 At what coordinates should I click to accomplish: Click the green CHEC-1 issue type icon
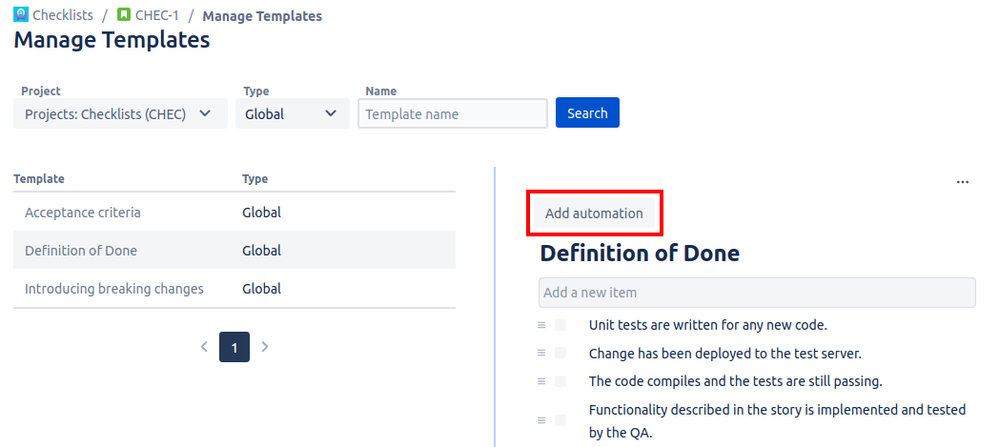point(124,15)
